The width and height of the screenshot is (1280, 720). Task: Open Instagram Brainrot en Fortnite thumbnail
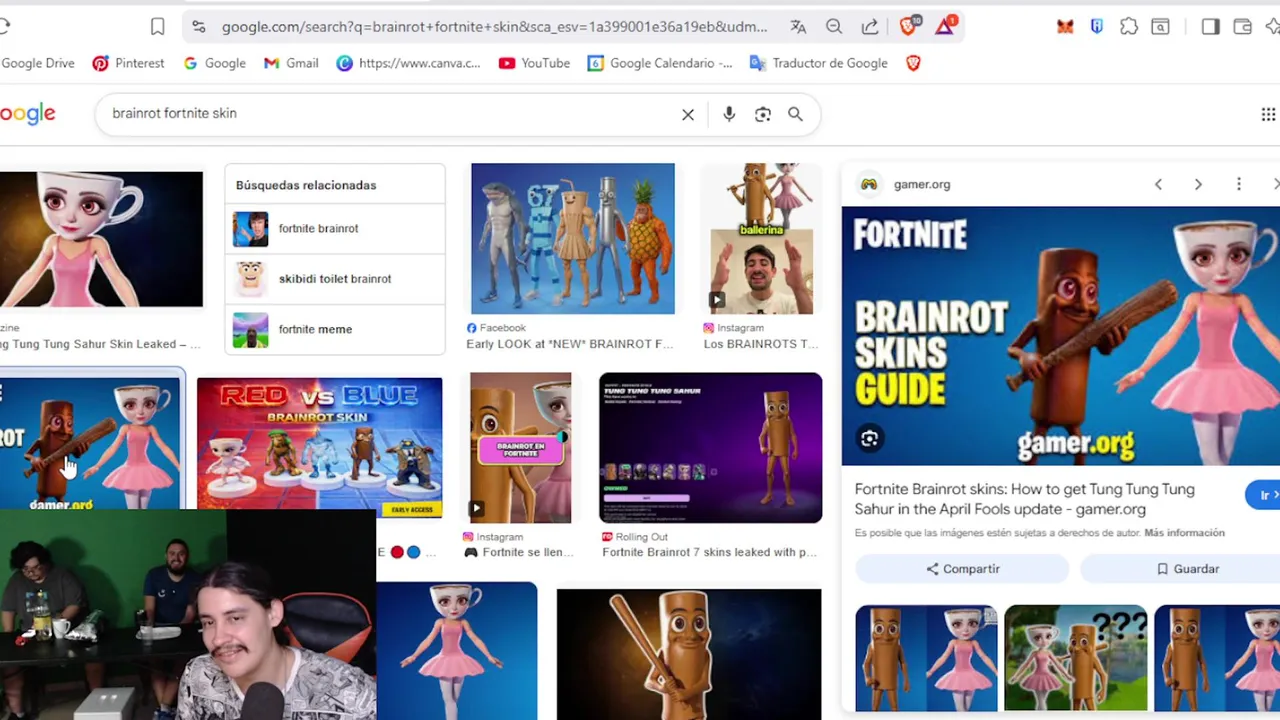click(x=520, y=448)
